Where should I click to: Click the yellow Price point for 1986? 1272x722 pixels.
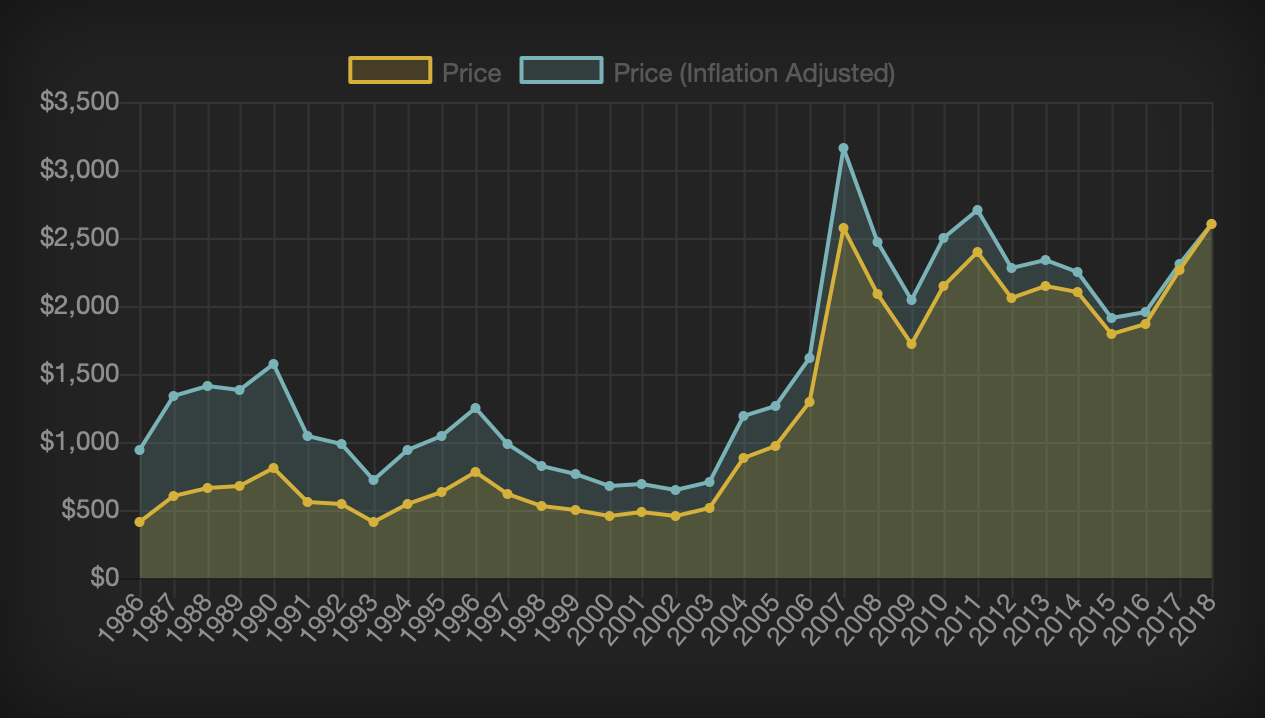pyautogui.click(x=140, y=522)
